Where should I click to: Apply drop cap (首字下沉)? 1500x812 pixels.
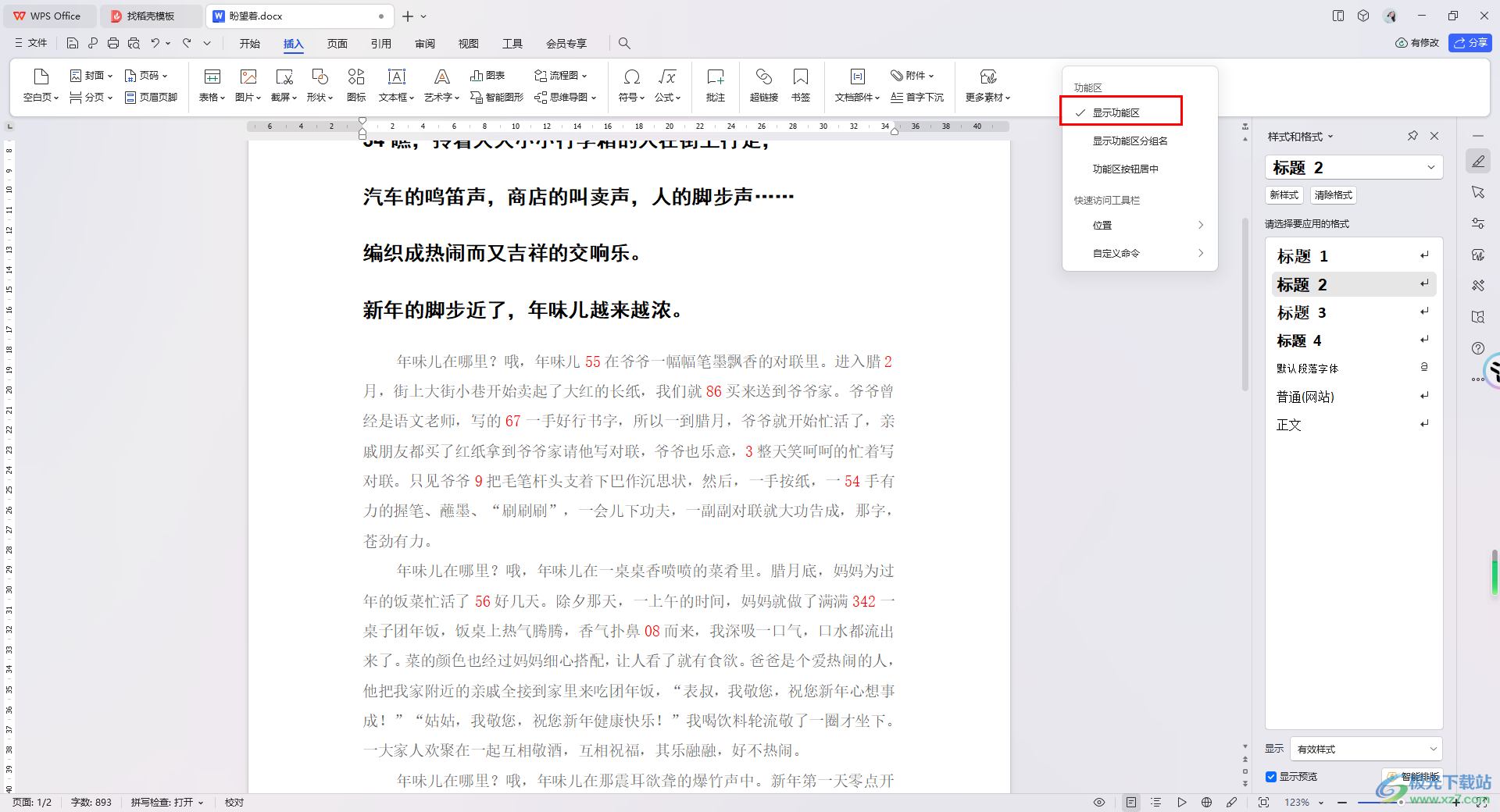(917, 98)
